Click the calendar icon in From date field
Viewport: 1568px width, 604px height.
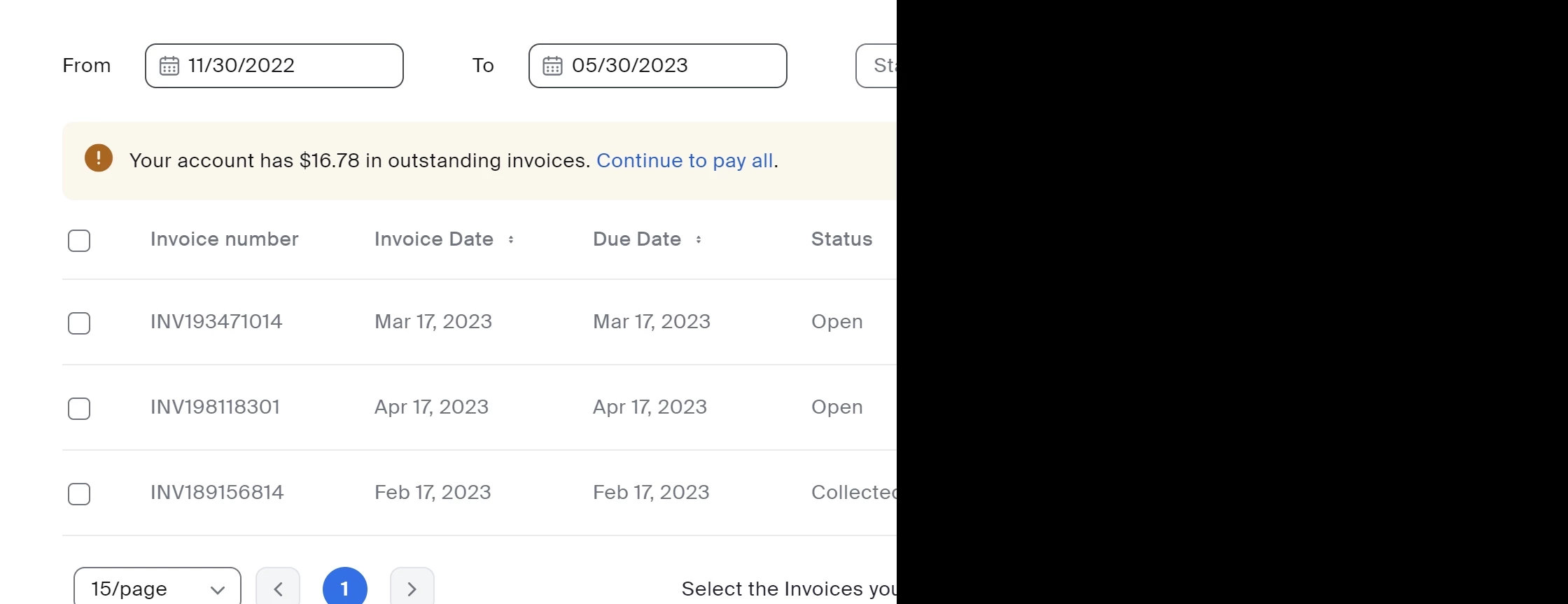(x=169, y=66)
